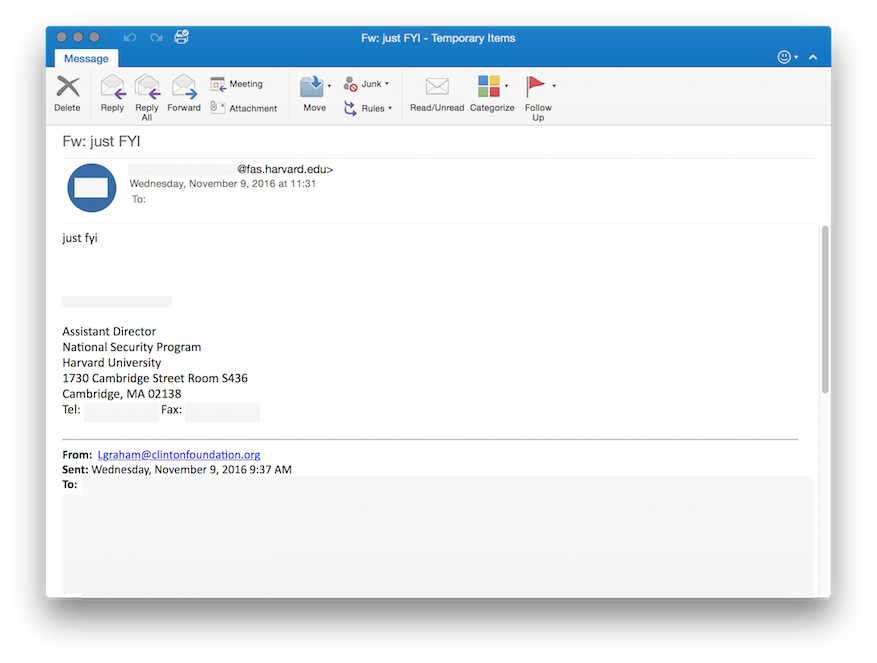This screenshot has height=663, width=877.
Task: Open the Categorize dropdown arrow
Action: pos(507,86)
